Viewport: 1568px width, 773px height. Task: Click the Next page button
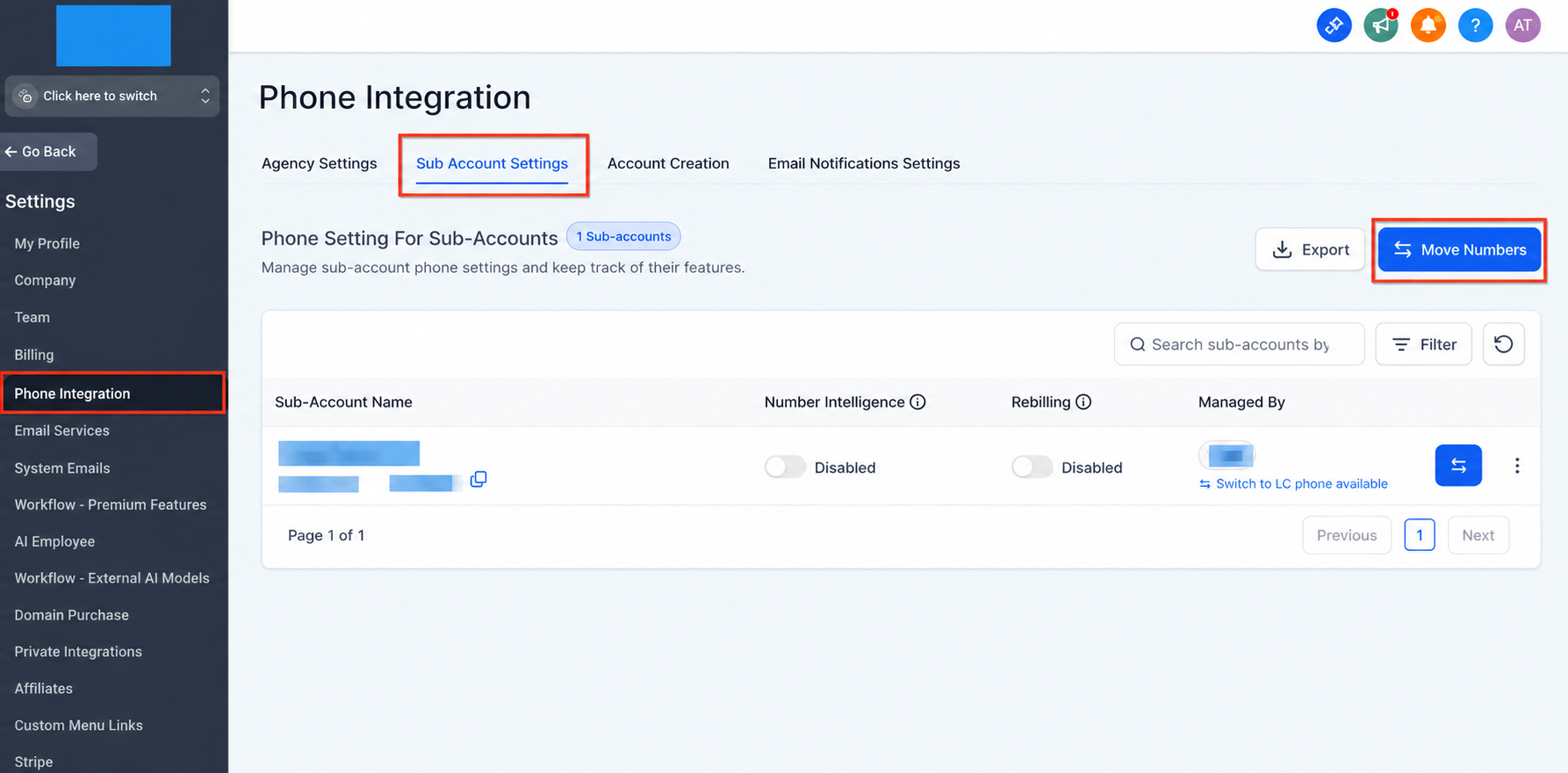(x=1478, y=535)
